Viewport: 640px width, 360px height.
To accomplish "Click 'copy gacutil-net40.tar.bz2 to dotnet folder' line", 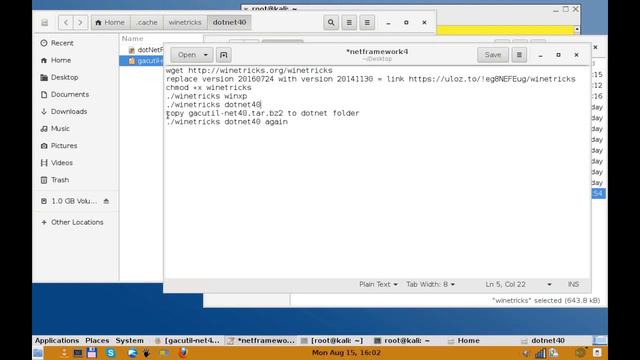I will point(262,113).
